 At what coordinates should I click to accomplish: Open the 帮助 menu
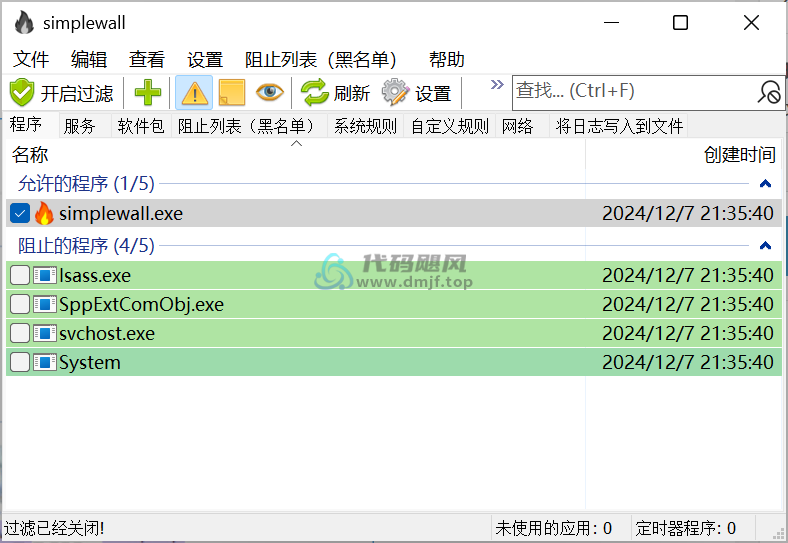click(446, 59)
